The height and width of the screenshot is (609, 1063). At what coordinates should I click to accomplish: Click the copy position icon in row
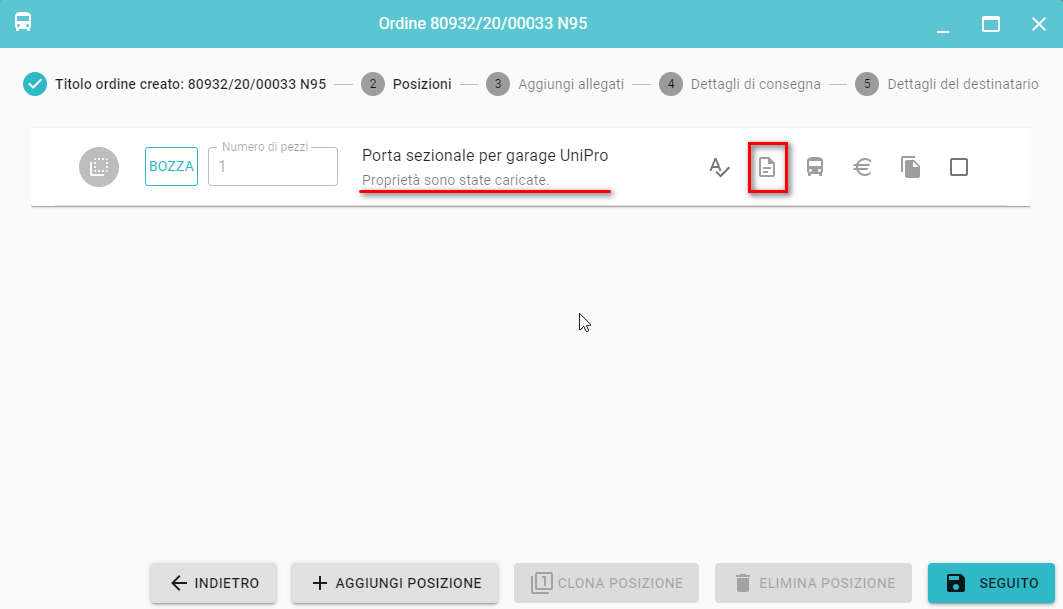pos(910,167)
